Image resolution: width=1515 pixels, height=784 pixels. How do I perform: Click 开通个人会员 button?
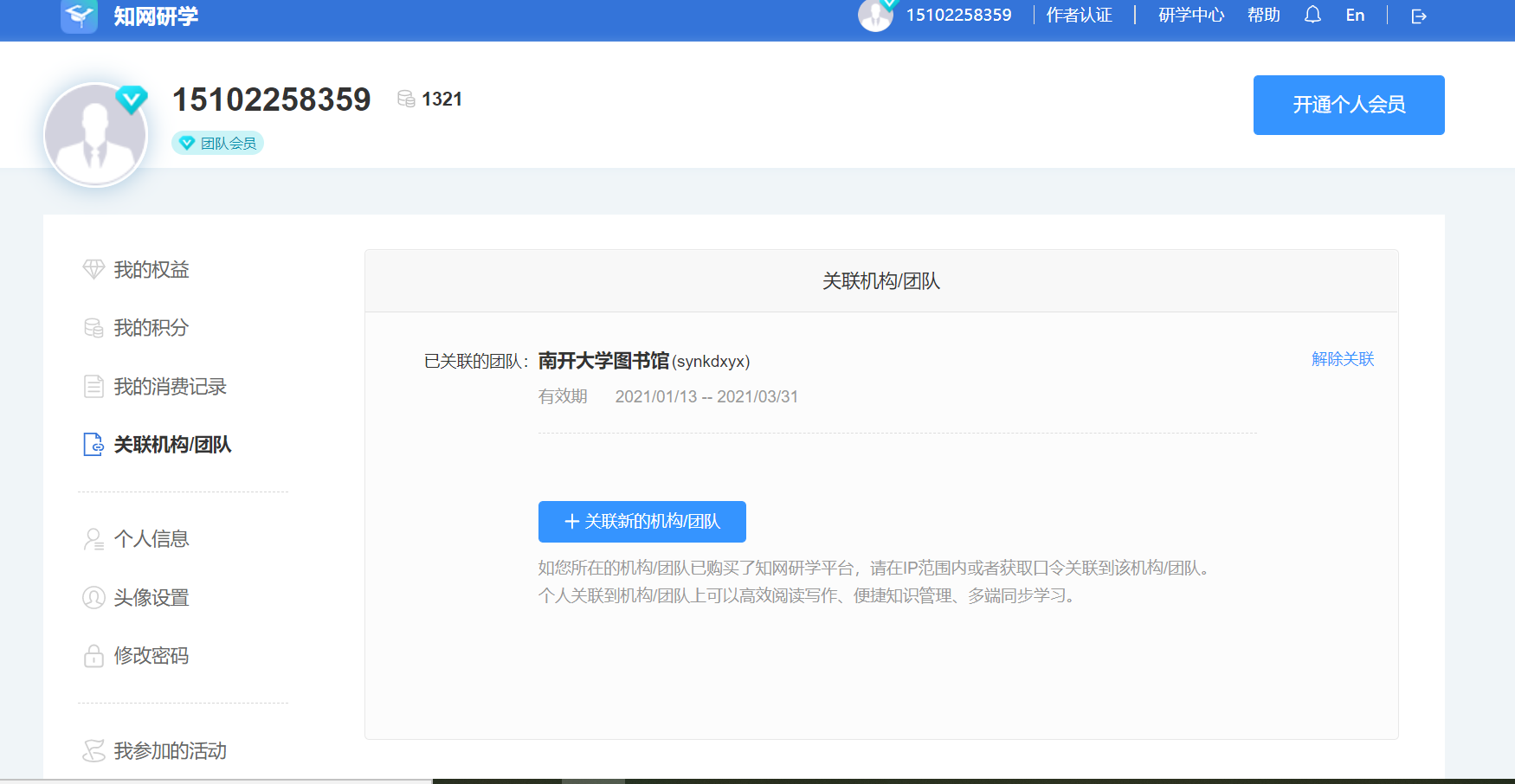coord(1348,105)
